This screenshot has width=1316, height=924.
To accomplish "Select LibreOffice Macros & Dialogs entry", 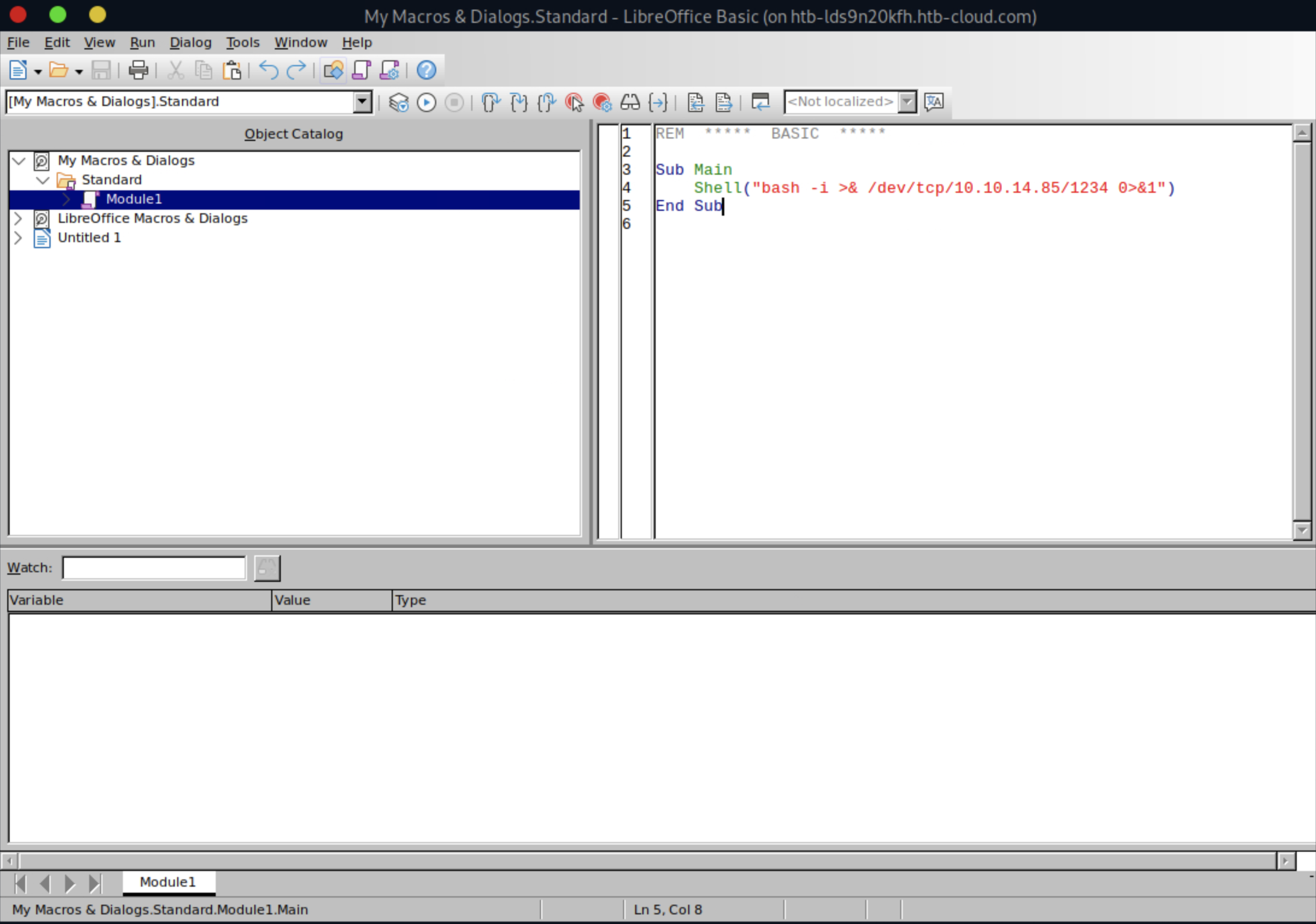I will pos(152,219).
